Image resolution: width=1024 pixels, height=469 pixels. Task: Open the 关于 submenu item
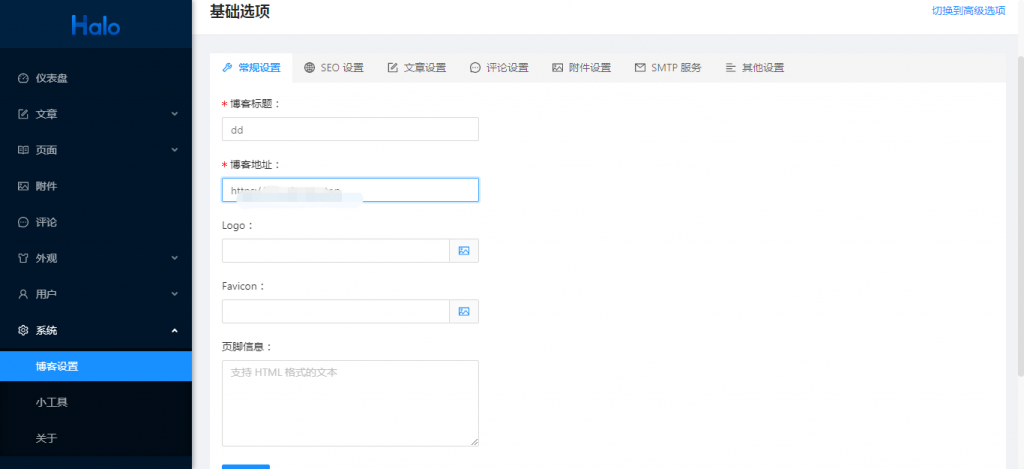pyautogui.click(x=96, y=438)
